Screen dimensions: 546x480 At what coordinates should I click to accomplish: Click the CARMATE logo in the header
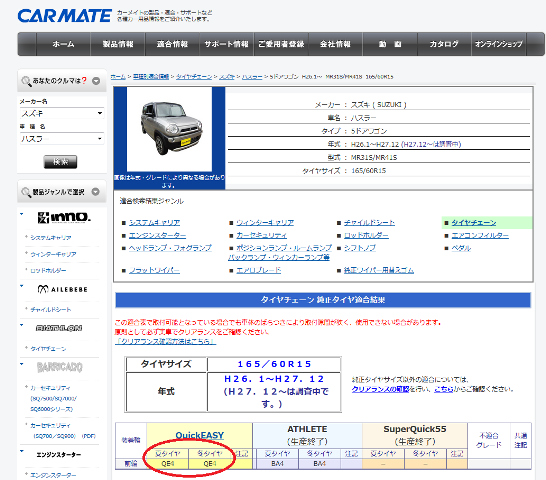65,16
